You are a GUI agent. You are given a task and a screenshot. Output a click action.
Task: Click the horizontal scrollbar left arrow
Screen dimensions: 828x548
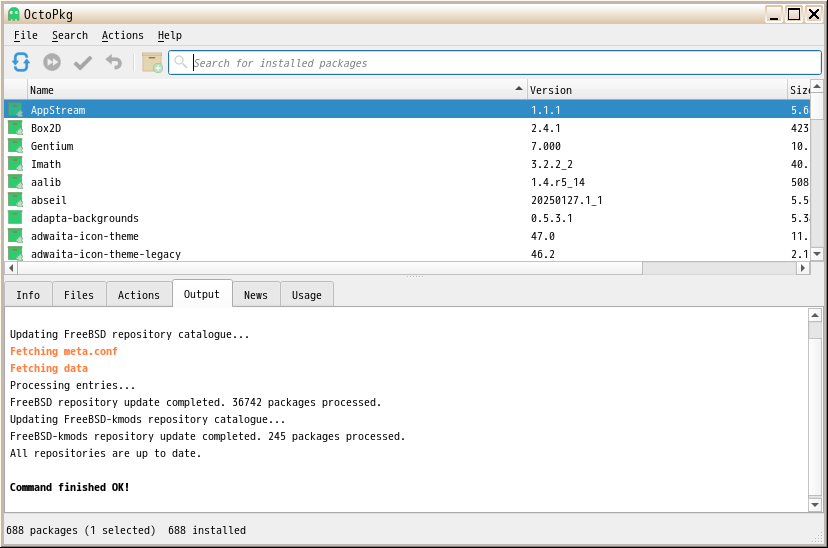click(x=11, y=268)
